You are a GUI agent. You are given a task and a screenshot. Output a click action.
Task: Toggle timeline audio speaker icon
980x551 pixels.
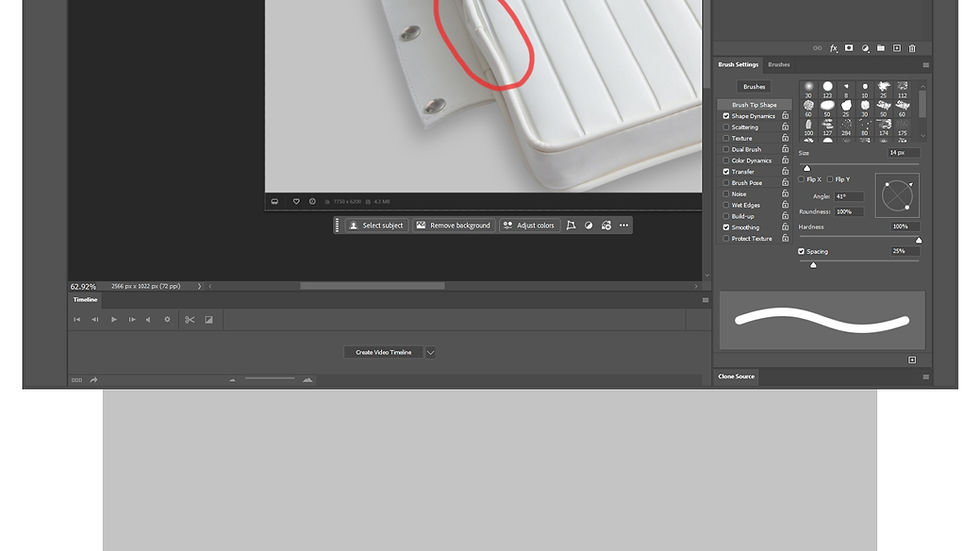[x=148, y=319]
